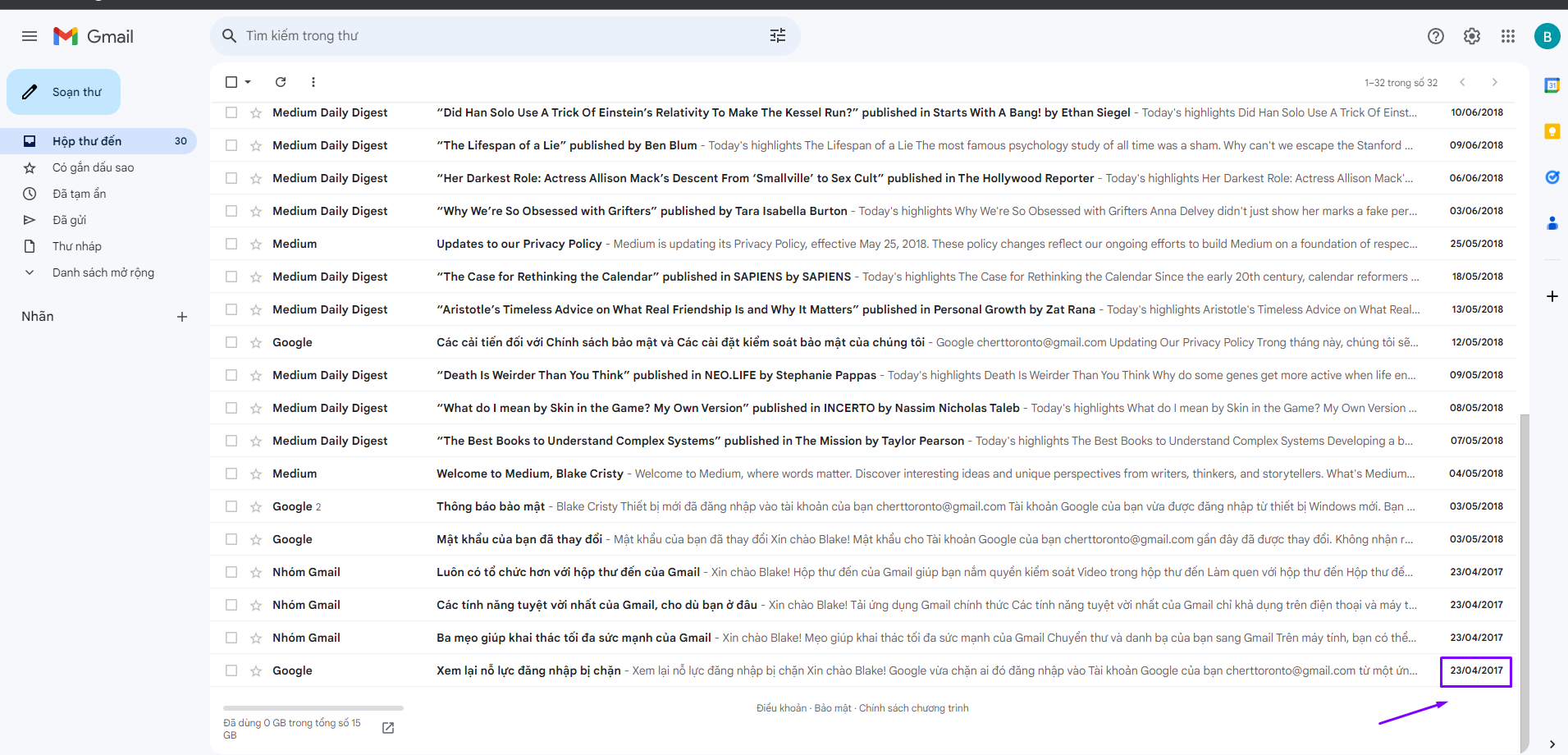Open the Google apps grid icon
This screenshot has width=1568, height=755.
[1508, 36]
